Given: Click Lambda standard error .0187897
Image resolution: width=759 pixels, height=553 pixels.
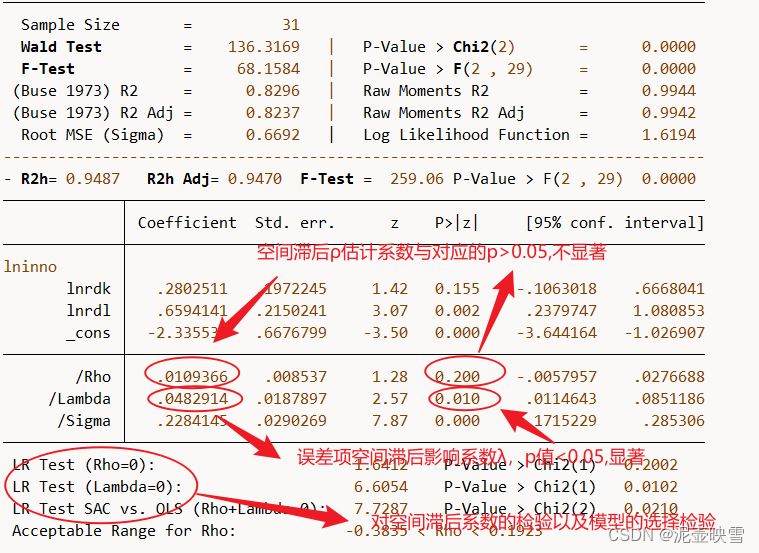Looking at the screenshot, I should coord(291,399).
